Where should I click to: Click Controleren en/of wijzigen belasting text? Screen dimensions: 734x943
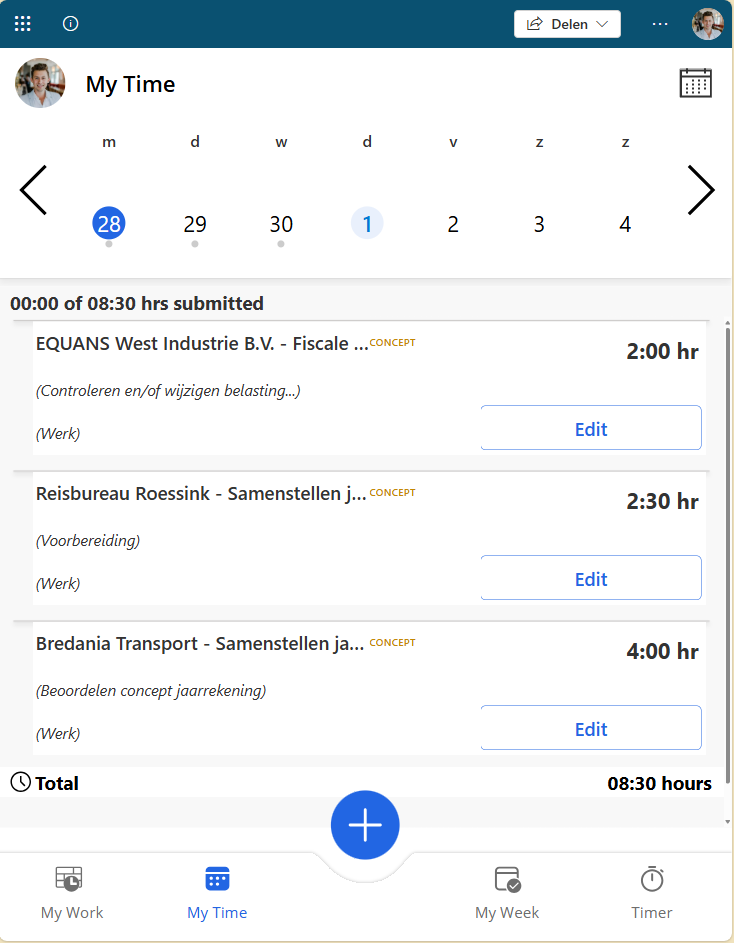[168, 391]
